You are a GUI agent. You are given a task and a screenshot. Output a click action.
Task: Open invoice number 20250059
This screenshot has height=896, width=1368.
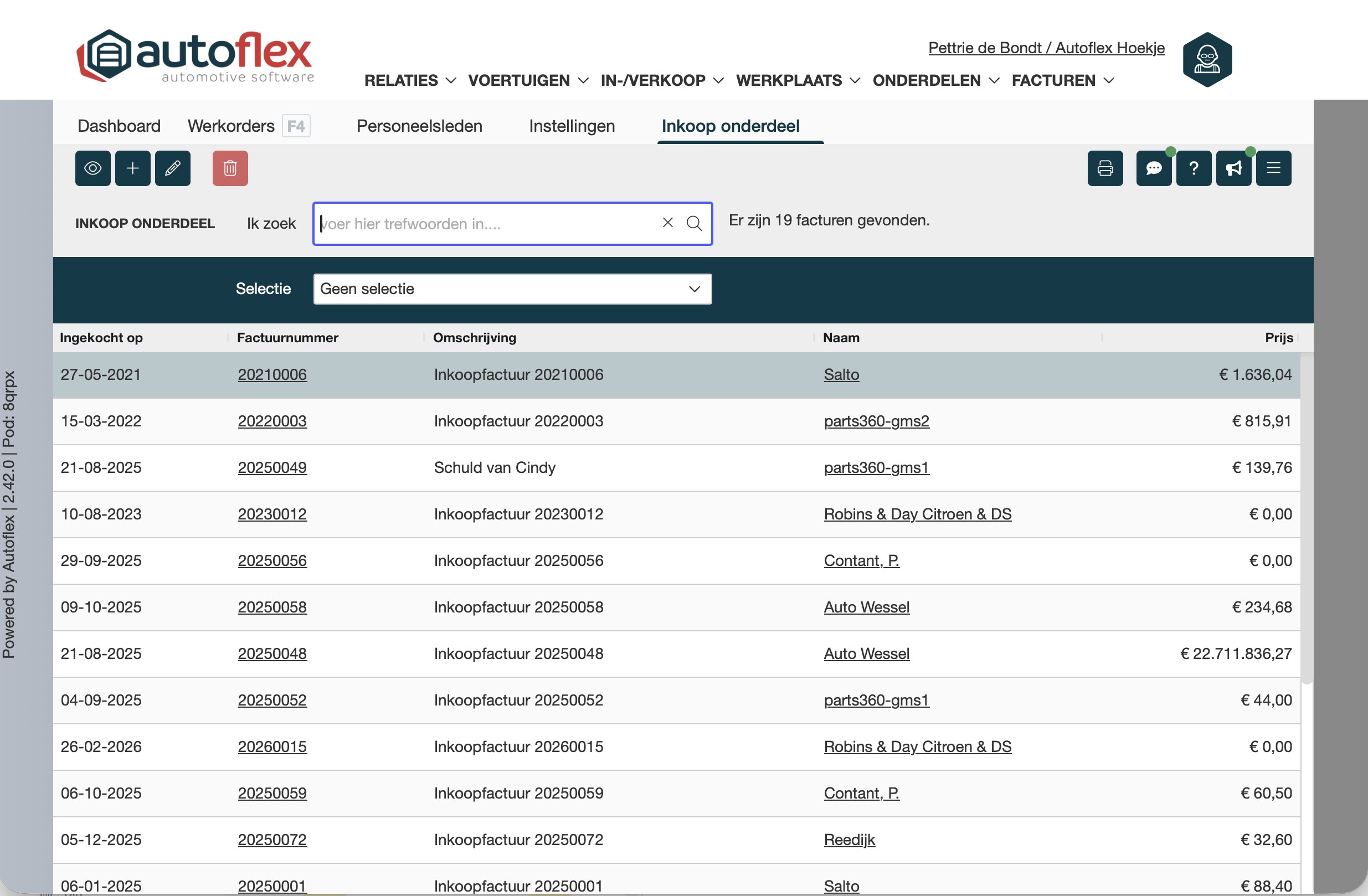click(272, 794)
